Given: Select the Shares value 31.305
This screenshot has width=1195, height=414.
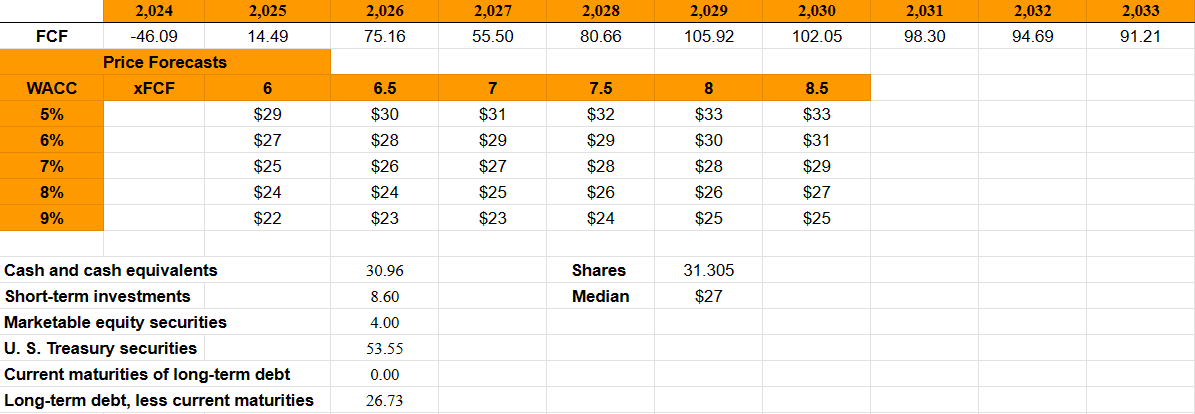Looking at the screenshot, I should point(708,270).
